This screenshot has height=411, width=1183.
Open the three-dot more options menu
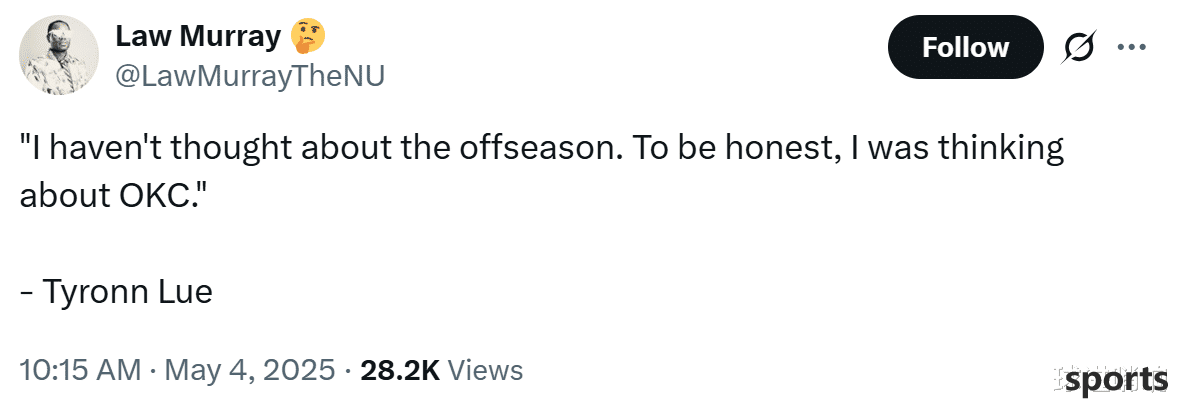pyautogui.click(x=1131, y=48)
